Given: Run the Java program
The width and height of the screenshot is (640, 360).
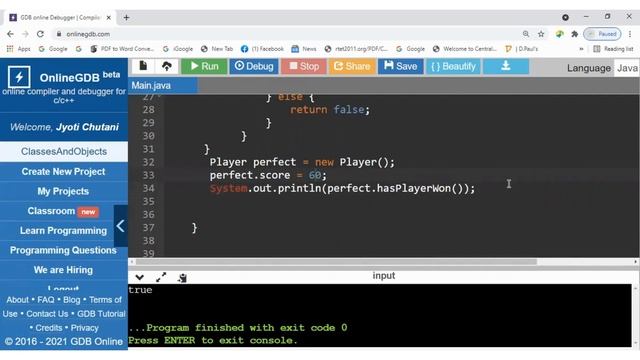Looking at the screenshot, I should [x=204, y=66].
